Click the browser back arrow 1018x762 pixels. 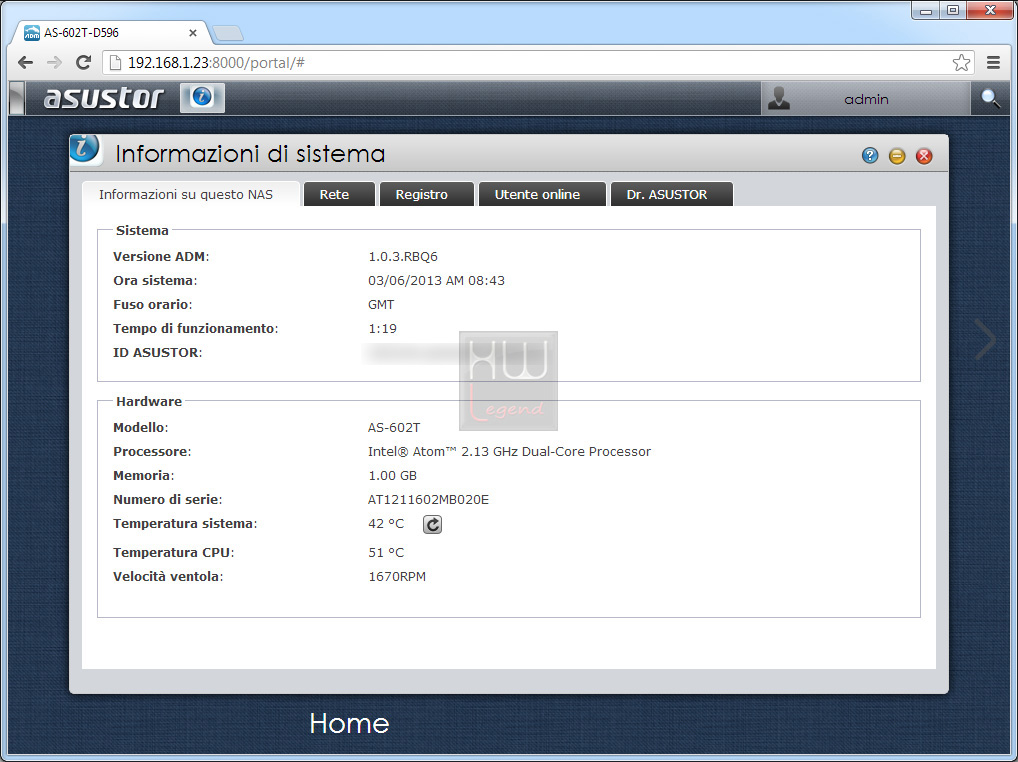point(25,63)
